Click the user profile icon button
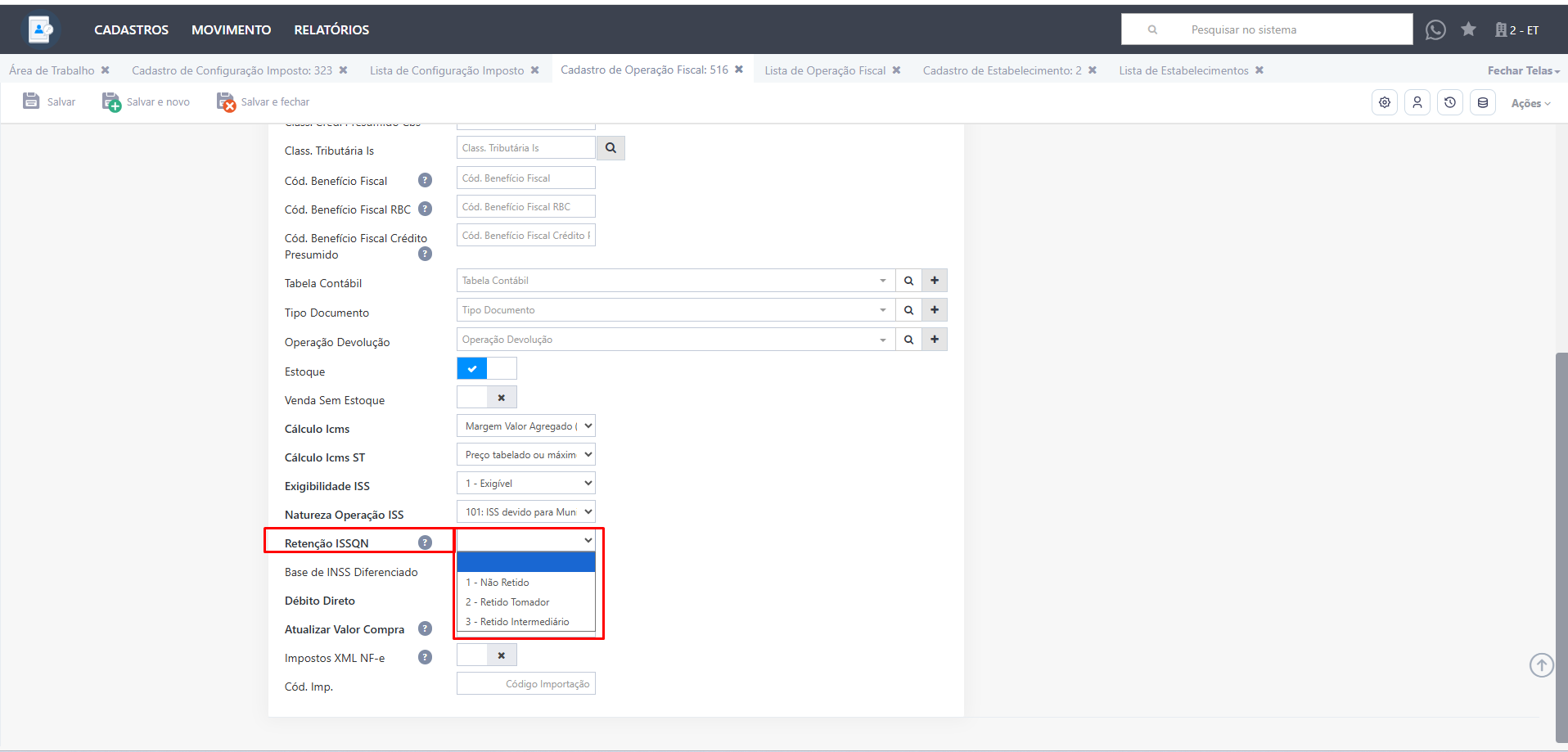This screenshot has height=752, width=1568. tap(1417, 102)
